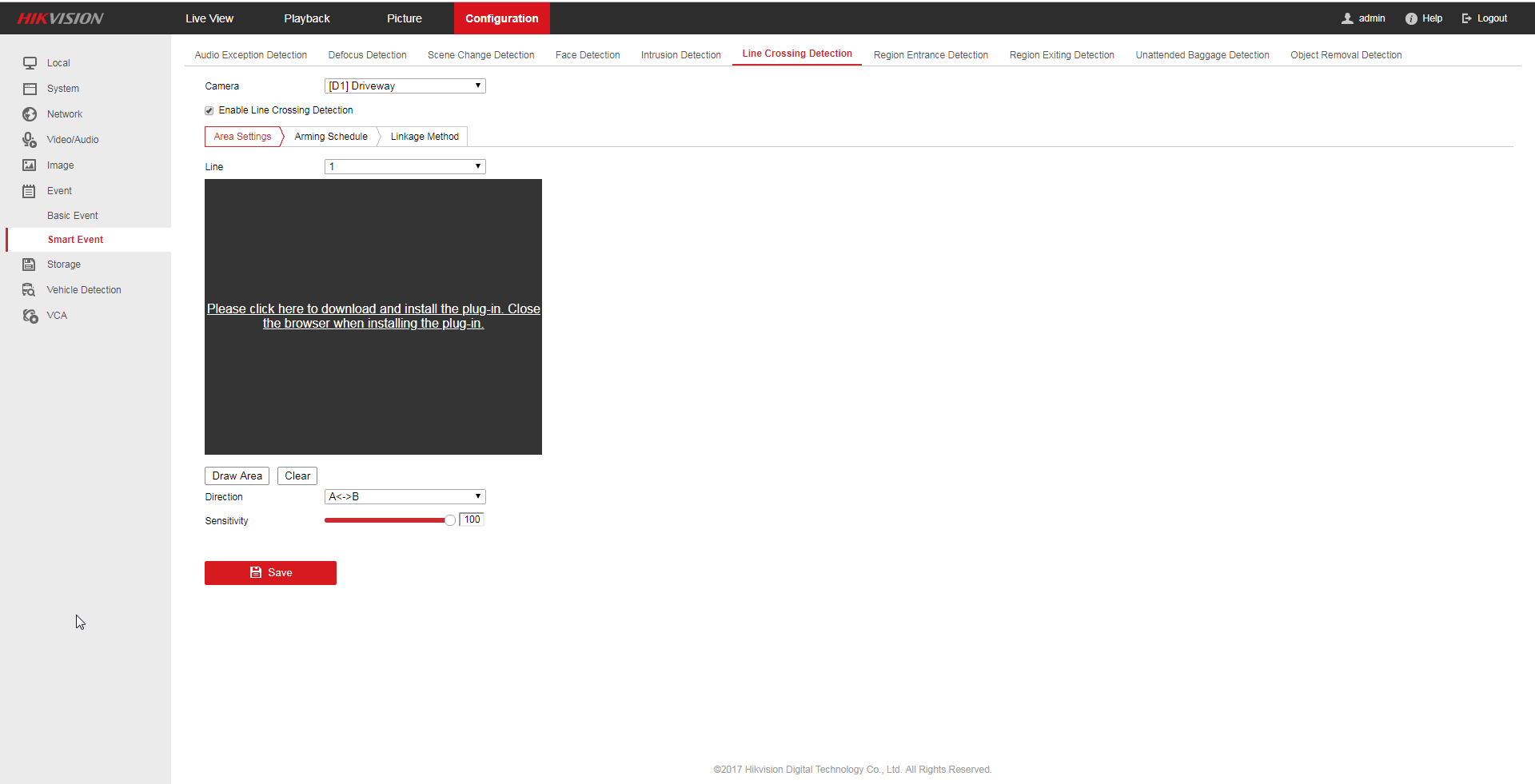Expand the Line number dropdown
Screen dimensions: 1535x784
[x=405, y=167]
